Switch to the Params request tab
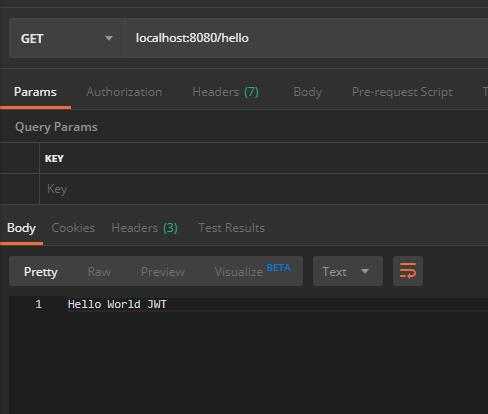The image size is (488, 414). click(x=35, y=92)
